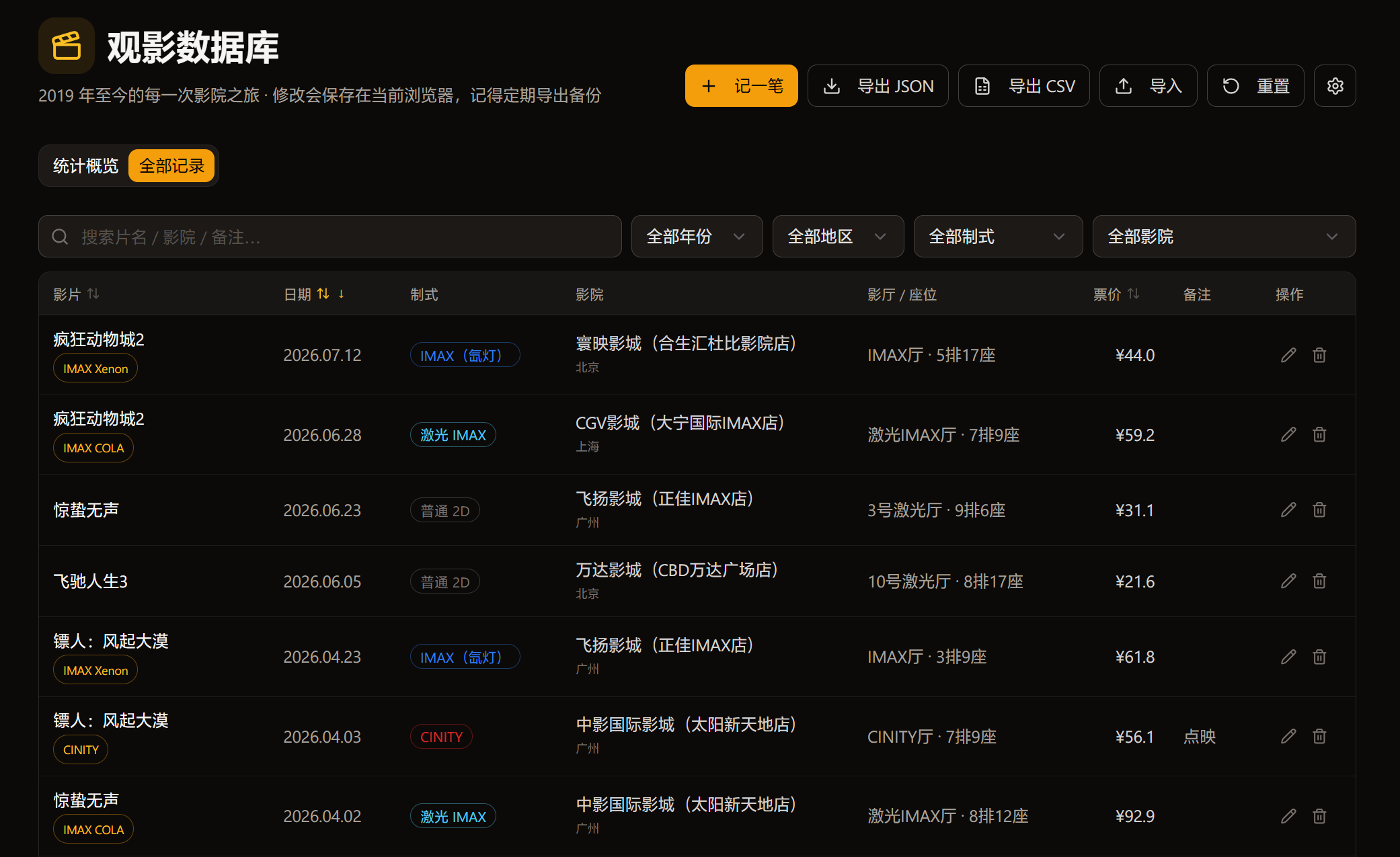This screenshot has width=1400, height=857.
Task: Delete the 2026.07.12 疯狂动物城2 record
Action: (1319, 355)
